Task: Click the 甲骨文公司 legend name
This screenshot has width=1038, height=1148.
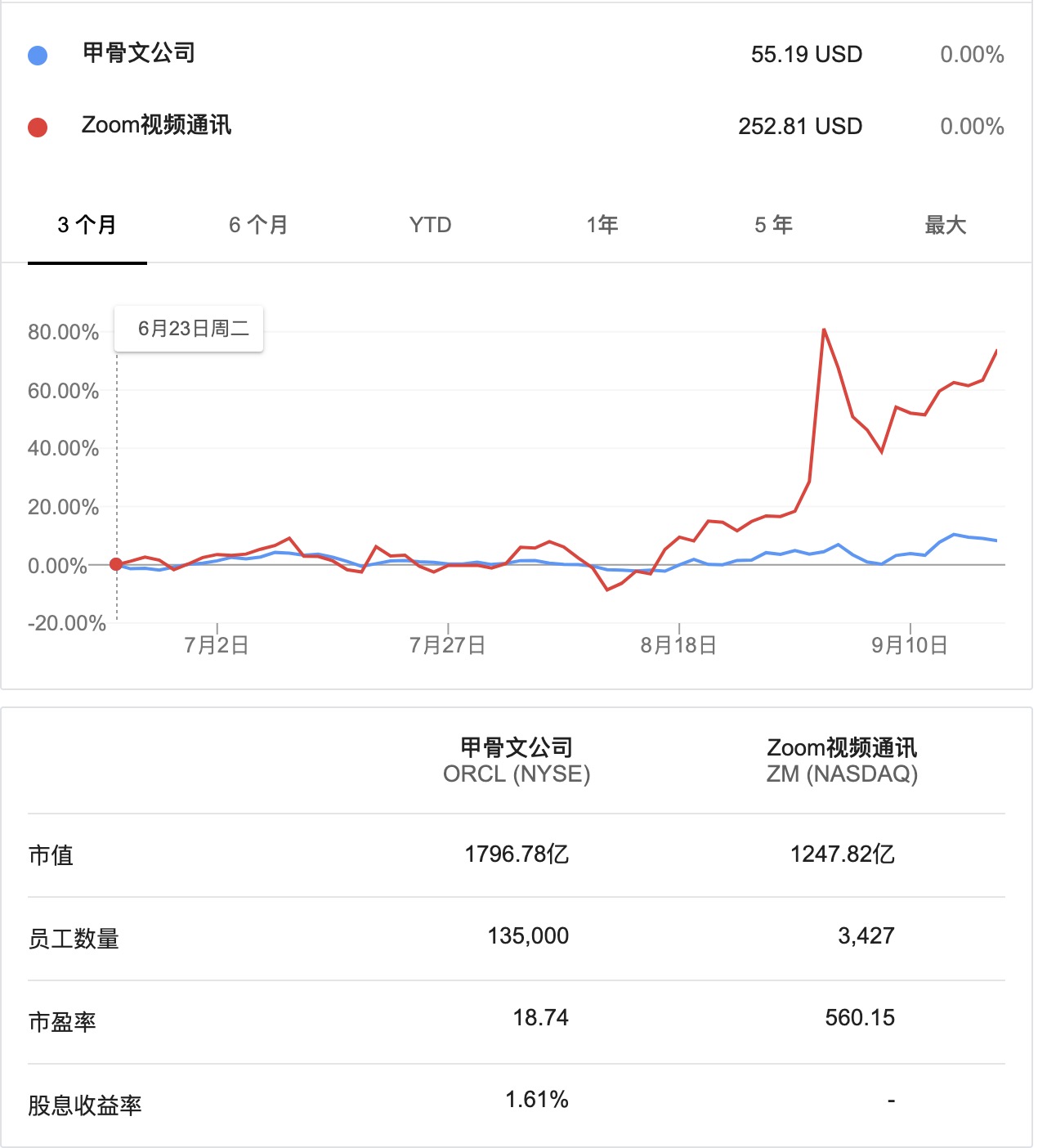Action: tap(139, 53)
